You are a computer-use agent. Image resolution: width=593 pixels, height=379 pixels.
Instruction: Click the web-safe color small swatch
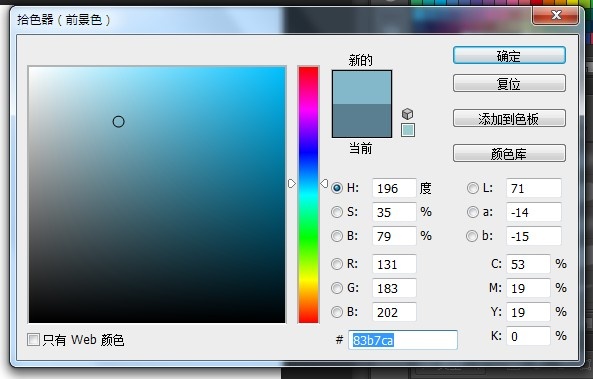pos(408,130)
